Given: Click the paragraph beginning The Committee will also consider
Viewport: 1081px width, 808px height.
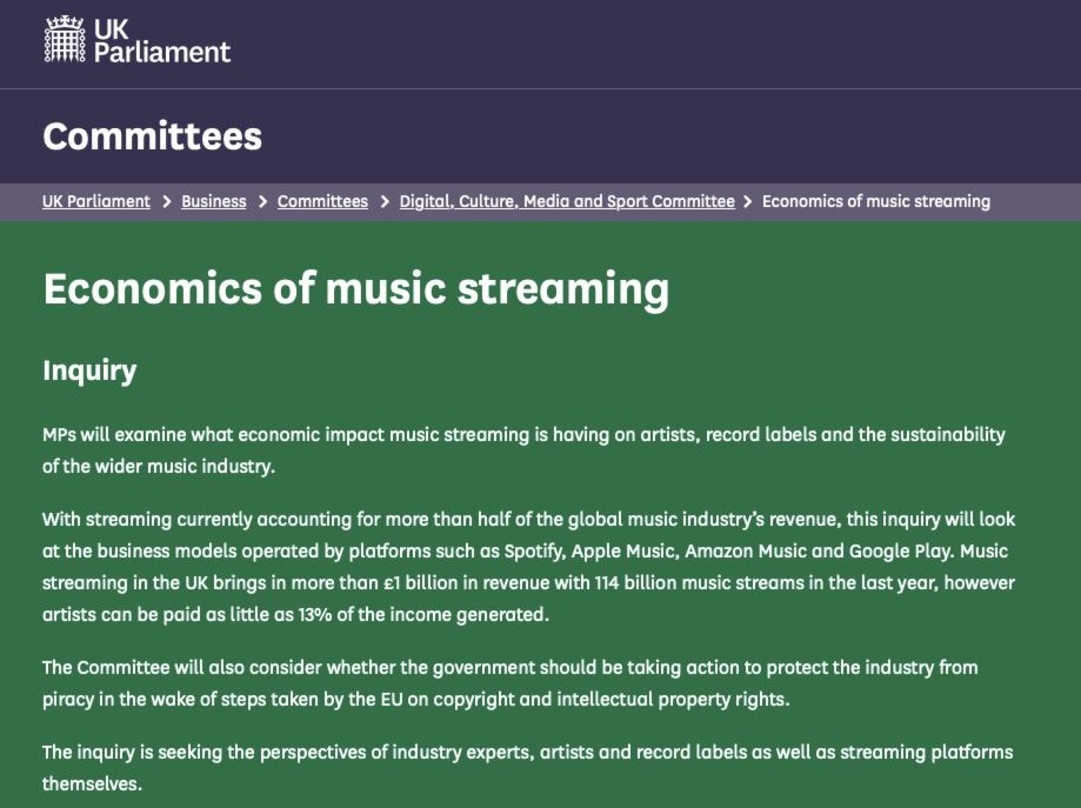Looking at the screenshot, I should point(510,683).
